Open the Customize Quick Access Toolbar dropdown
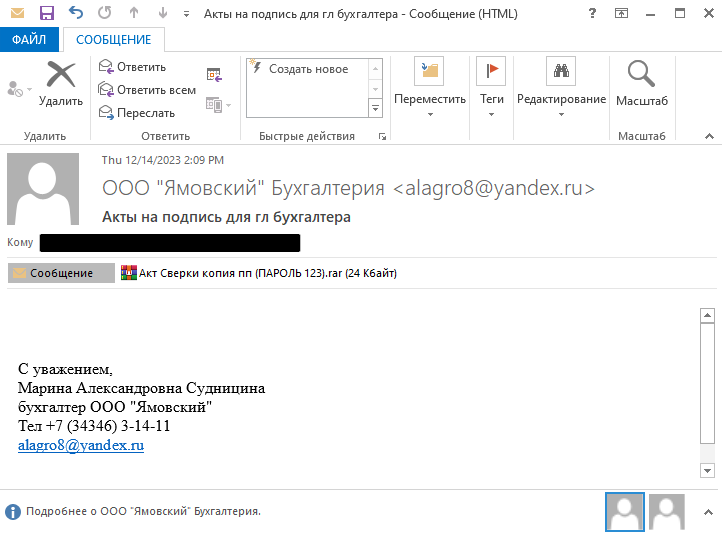722x534 pixels. coord(186,14)
